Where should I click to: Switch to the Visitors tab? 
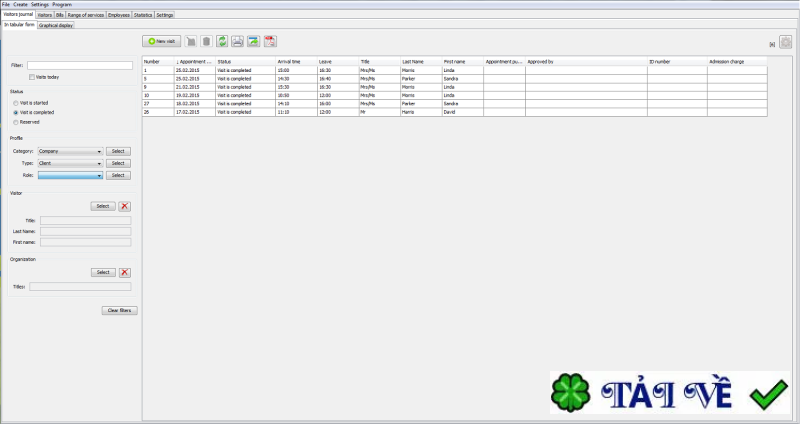(45, 15)
